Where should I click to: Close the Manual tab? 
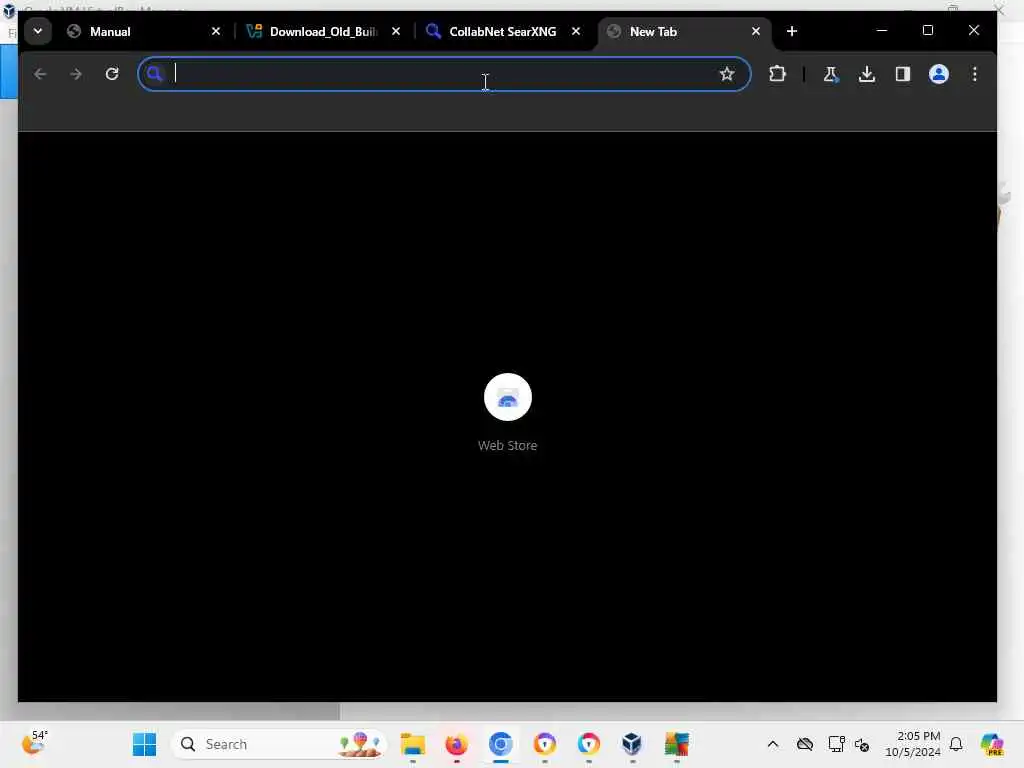(216, 31)
